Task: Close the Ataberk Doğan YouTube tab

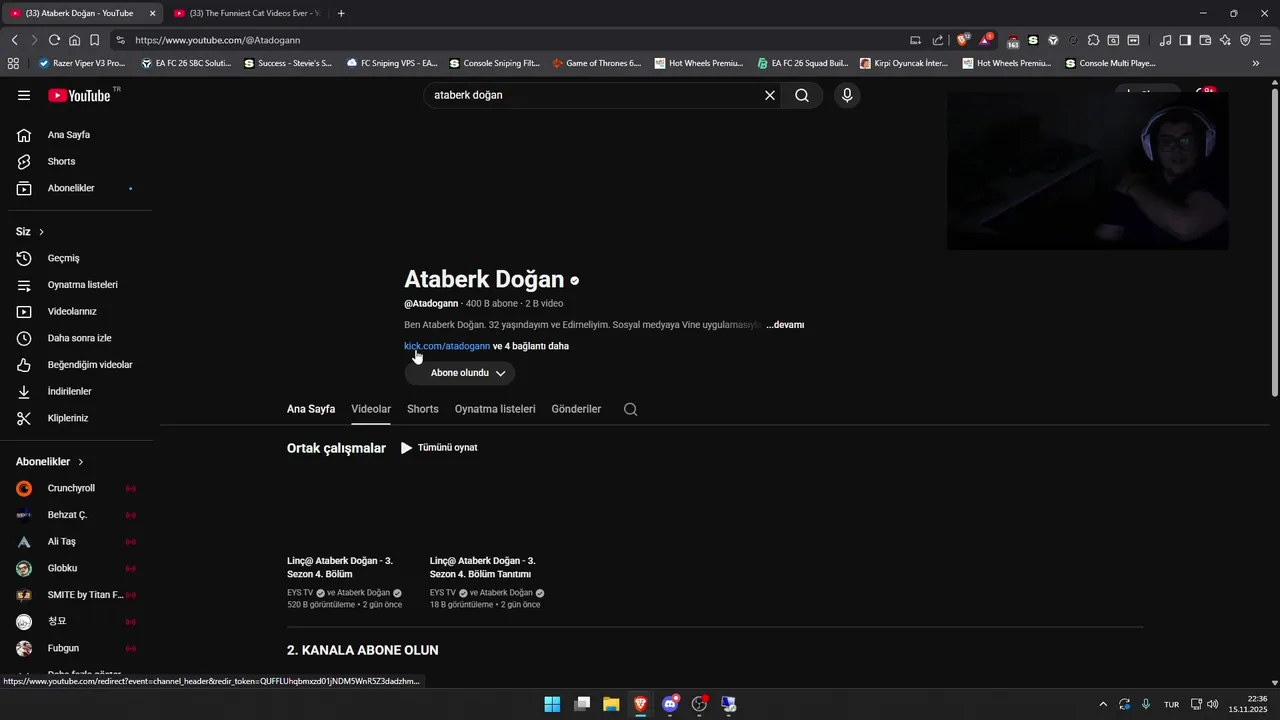Action: point(153,13)
